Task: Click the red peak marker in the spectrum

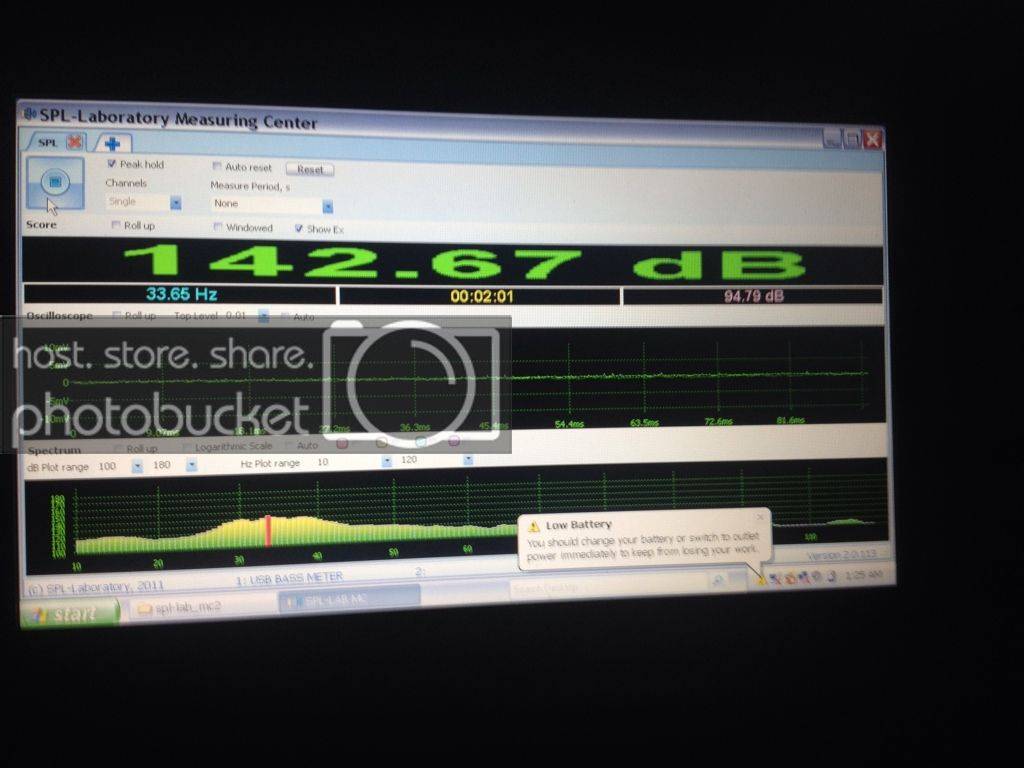Action: [x=268, y=531]
